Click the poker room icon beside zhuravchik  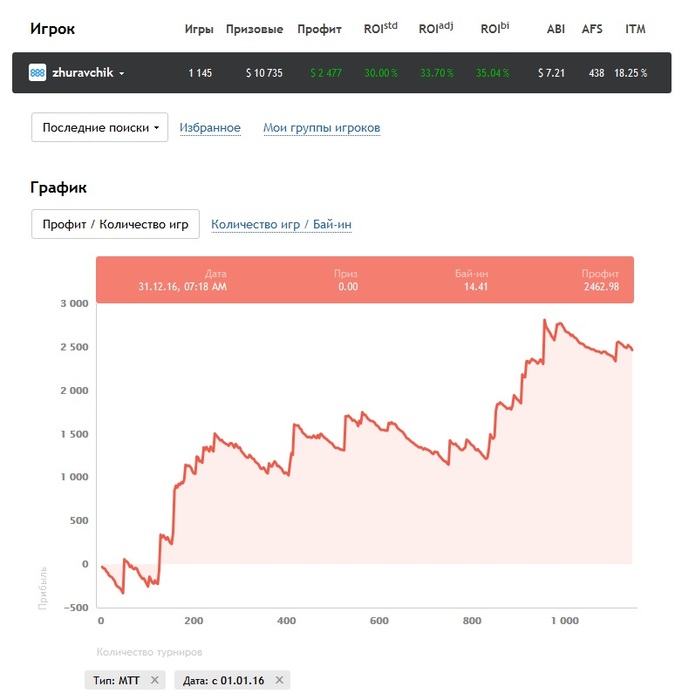37,73
